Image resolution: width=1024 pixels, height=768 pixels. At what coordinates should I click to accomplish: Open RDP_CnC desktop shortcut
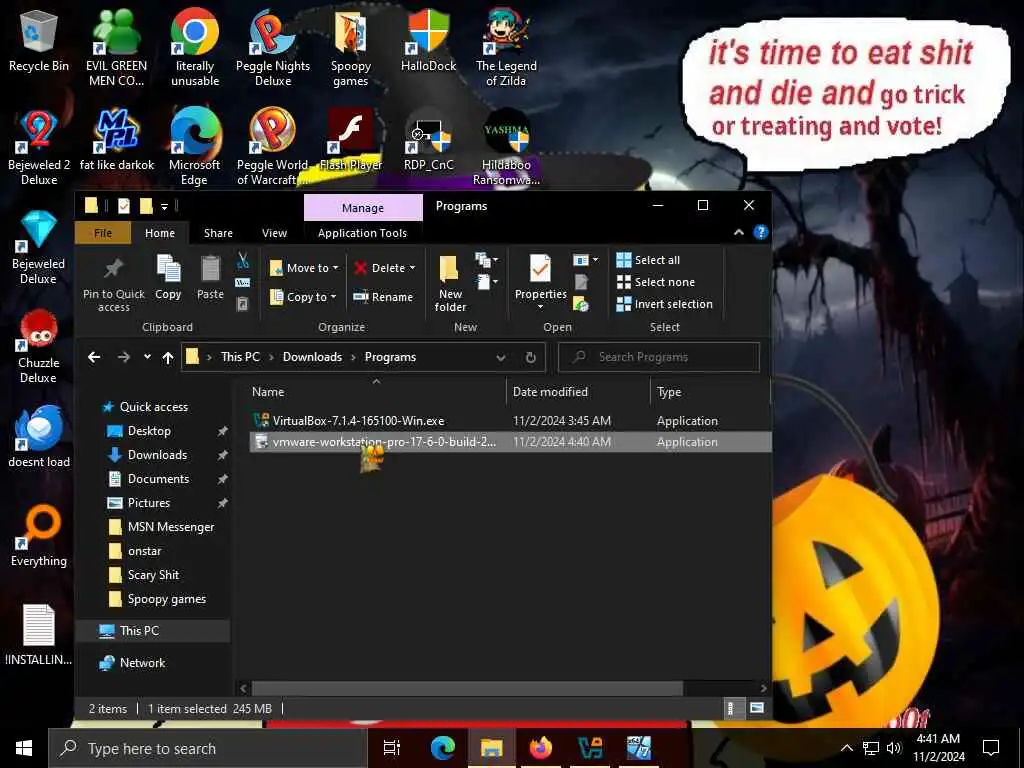tap(428, 140)
